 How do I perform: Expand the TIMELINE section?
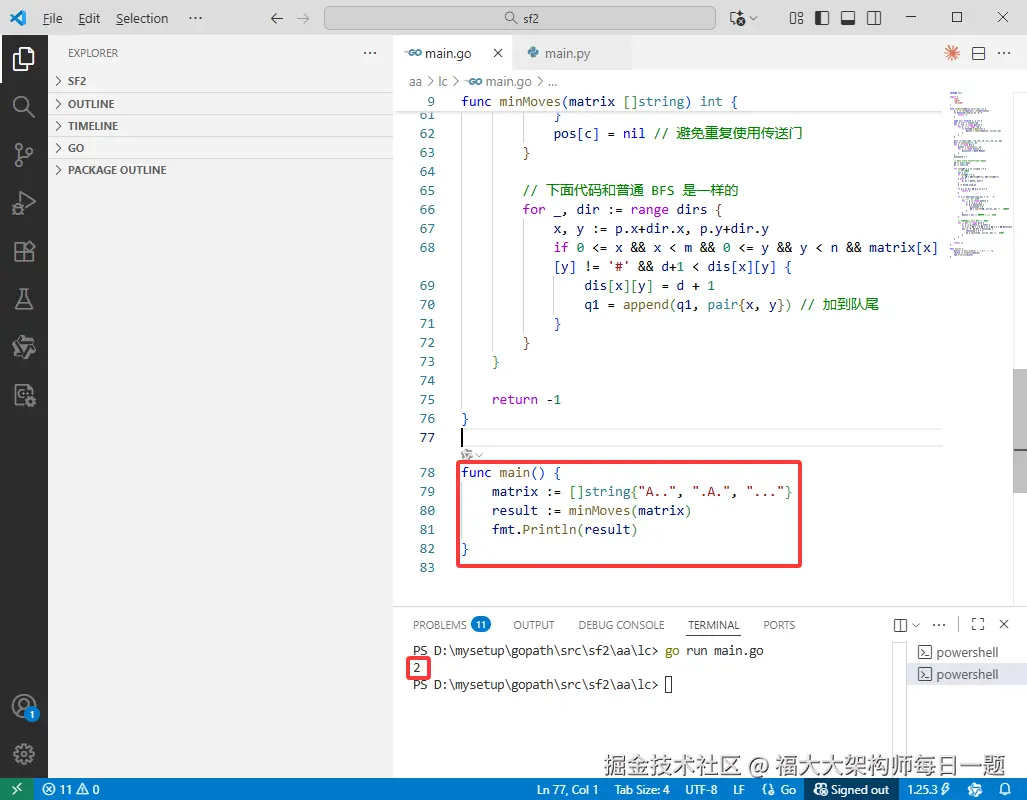coord(220,126)
